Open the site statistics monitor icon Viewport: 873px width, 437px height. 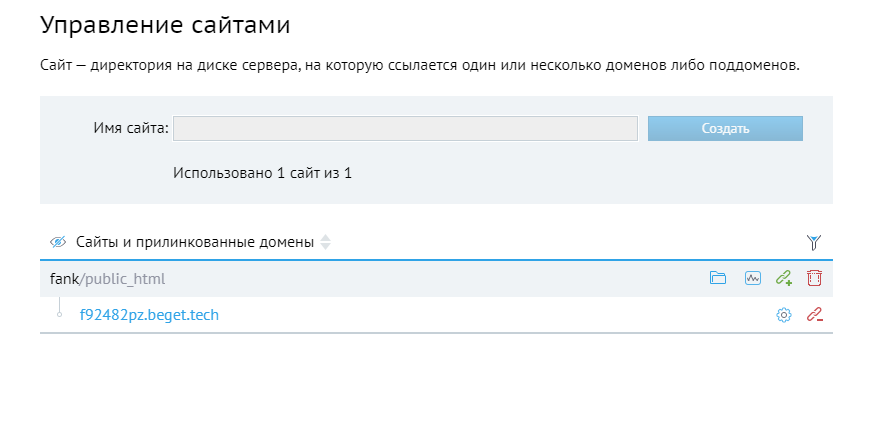pos(752,278)
